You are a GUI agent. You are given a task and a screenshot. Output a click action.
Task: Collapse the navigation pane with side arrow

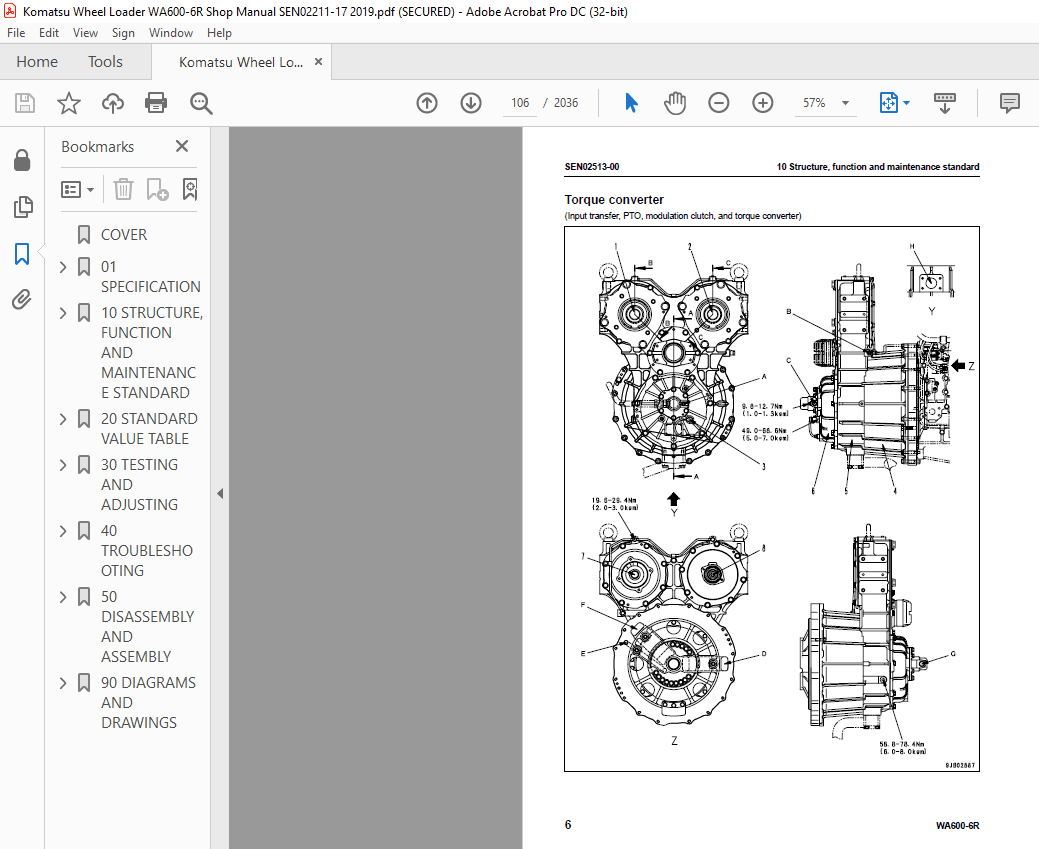coord(219,493)
